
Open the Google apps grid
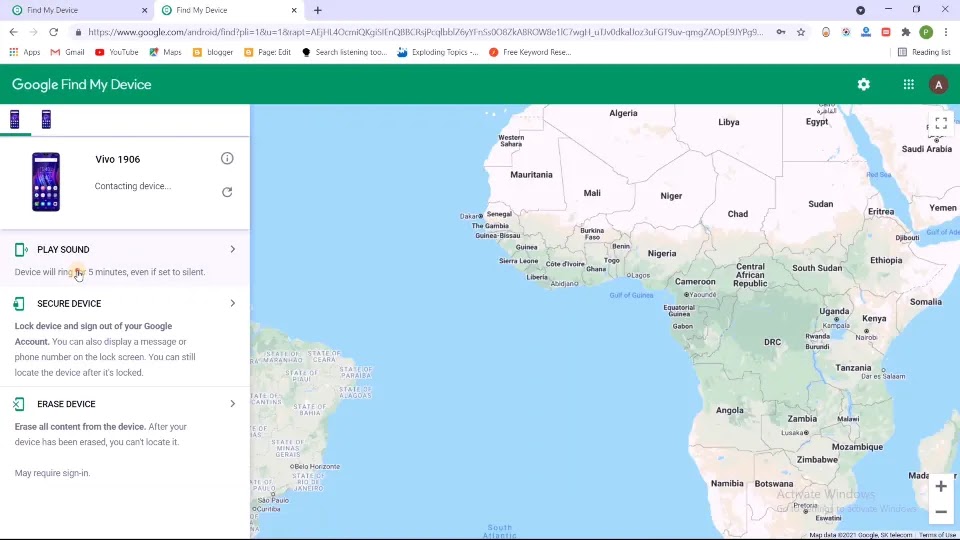tap(909, 84)
